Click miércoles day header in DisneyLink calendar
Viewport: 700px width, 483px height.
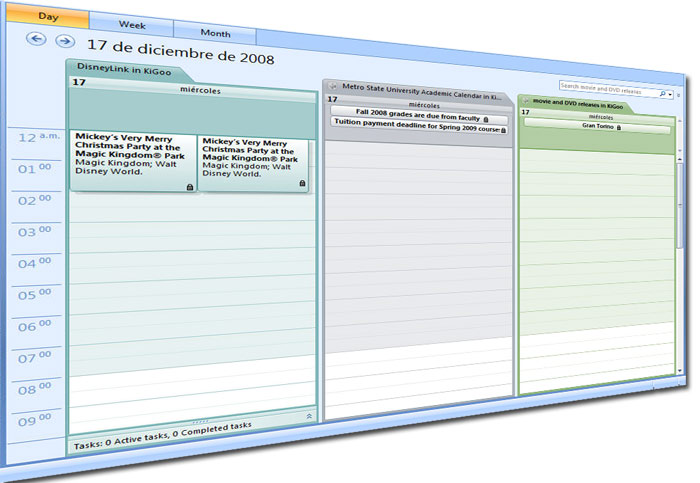coord(200,90)
